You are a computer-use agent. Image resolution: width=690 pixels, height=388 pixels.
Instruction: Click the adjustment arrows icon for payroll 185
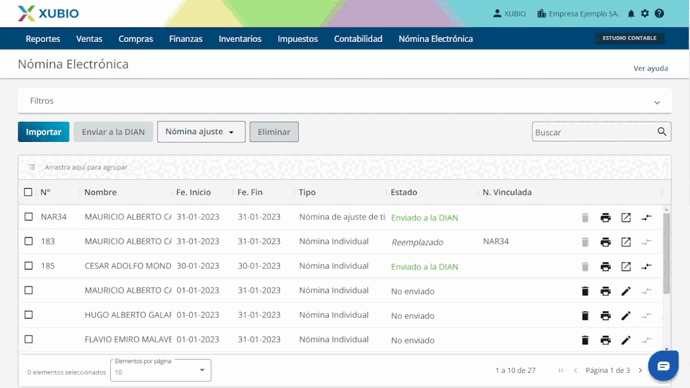[646, 267]
